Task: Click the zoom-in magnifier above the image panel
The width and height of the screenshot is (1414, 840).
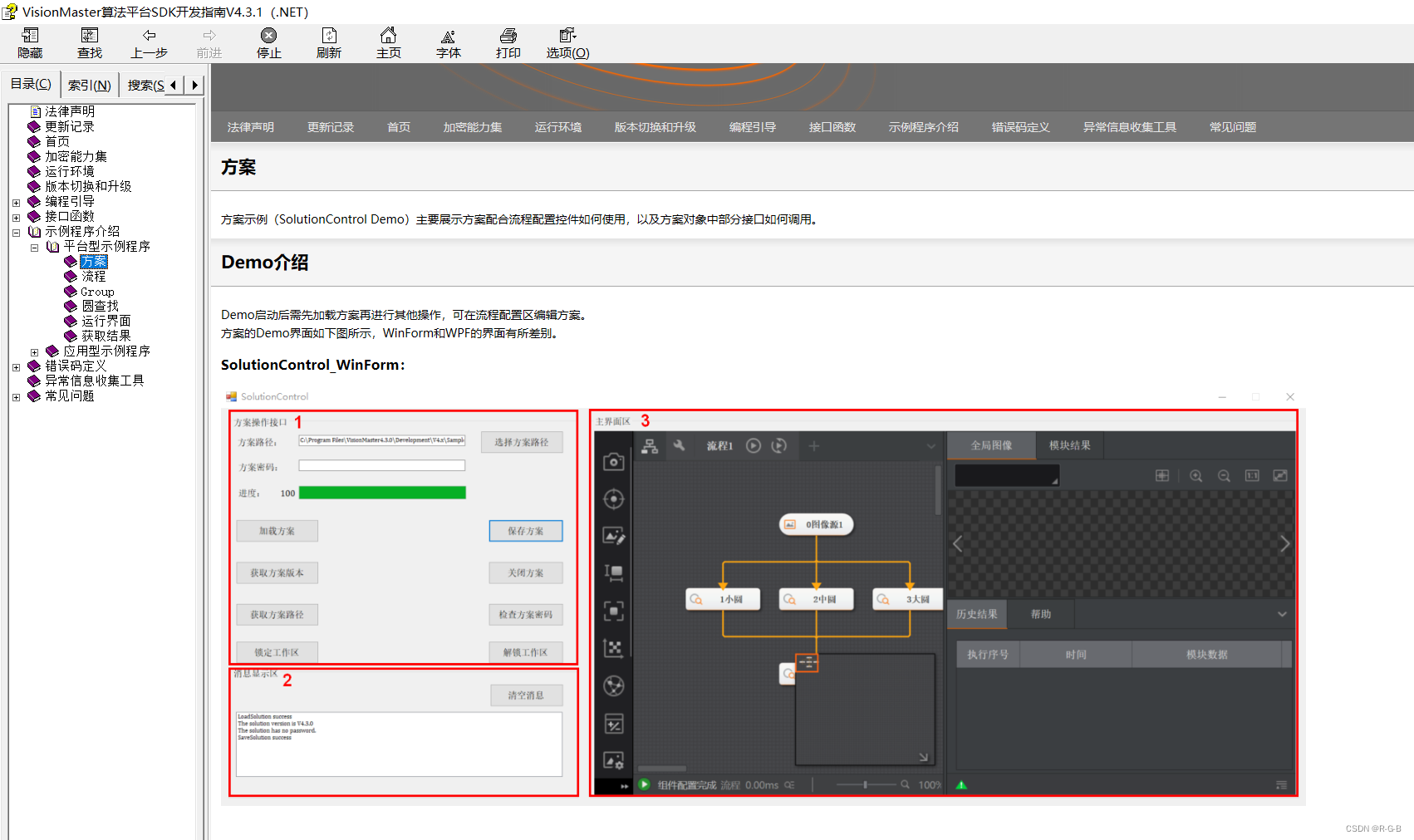Action: 1196,475
